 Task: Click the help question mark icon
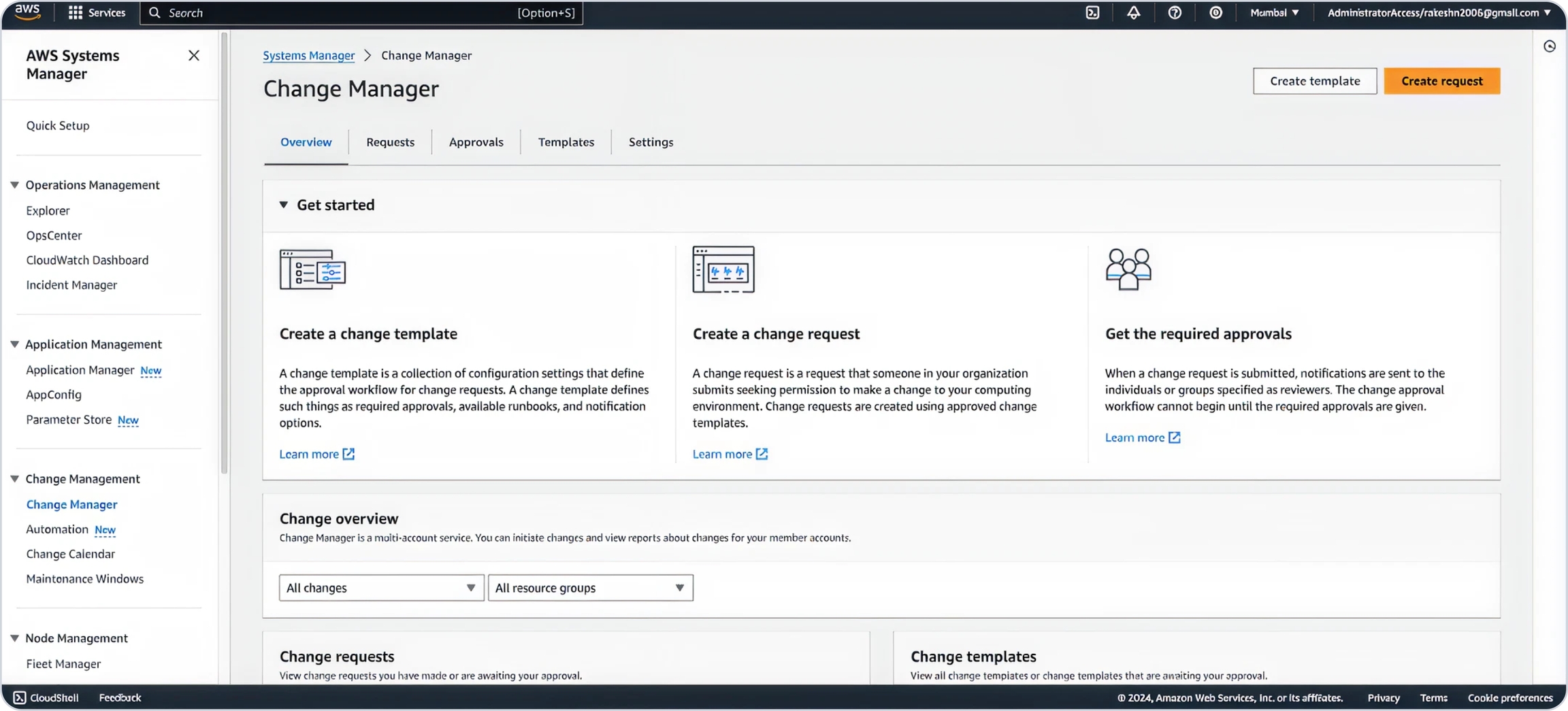pyautogui.click(x=1175, y=13)
